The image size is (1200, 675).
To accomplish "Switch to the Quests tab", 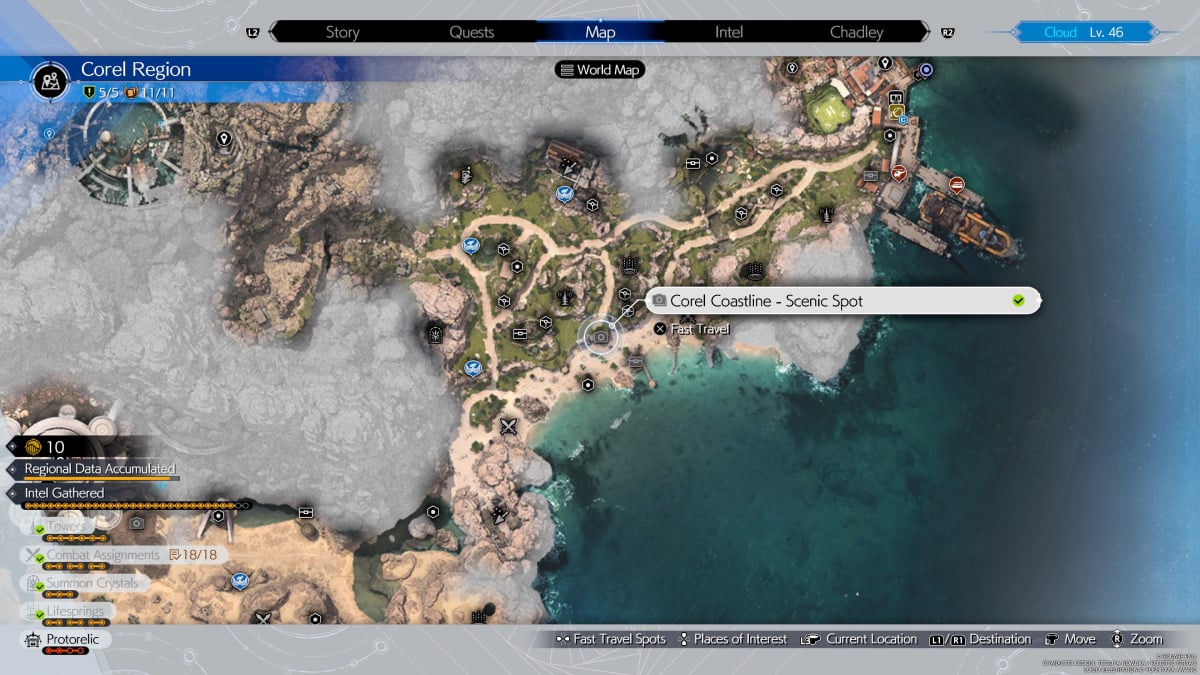I will pos(471,32).
